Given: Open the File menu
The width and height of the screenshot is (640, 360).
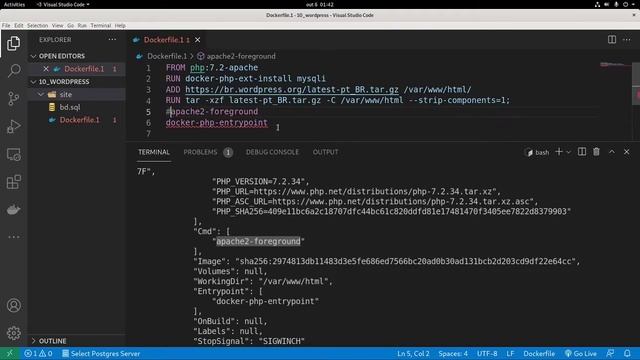Looking at the screenshot, I should point(6,25).
